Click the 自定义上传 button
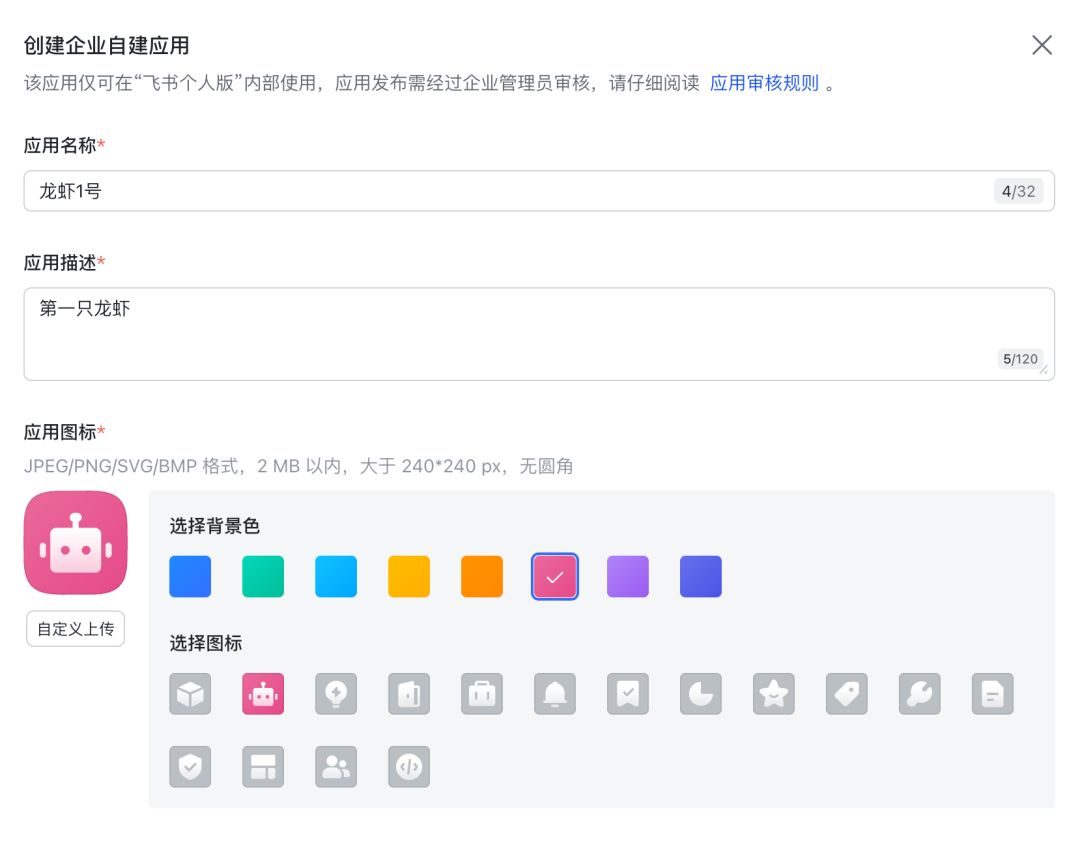 coord(76,629)
